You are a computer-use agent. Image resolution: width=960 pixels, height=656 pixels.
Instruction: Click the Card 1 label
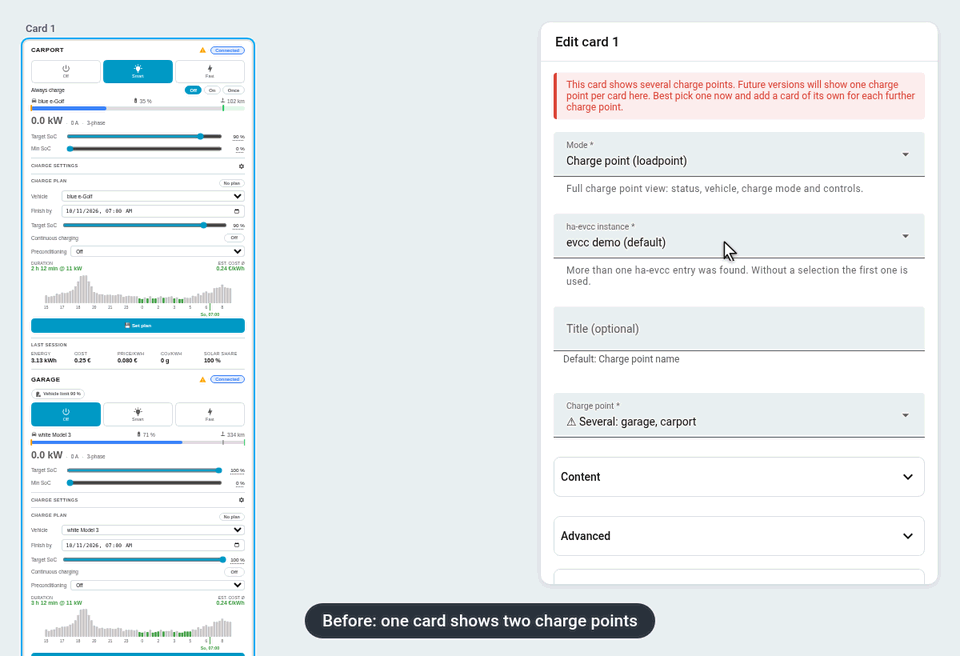tap(40, 29)
